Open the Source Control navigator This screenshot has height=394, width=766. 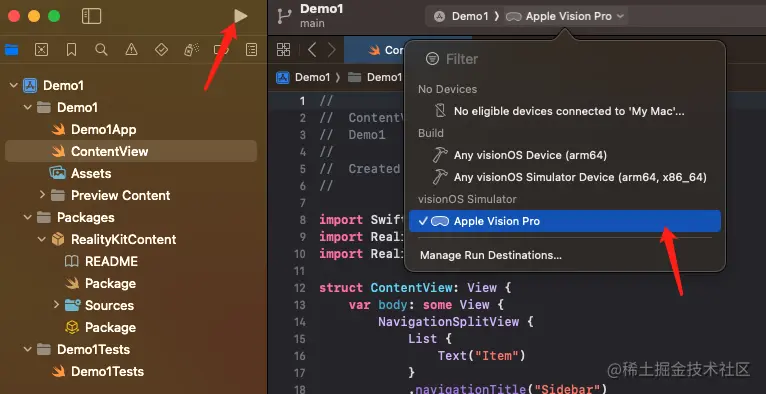[x=42, y=49]
